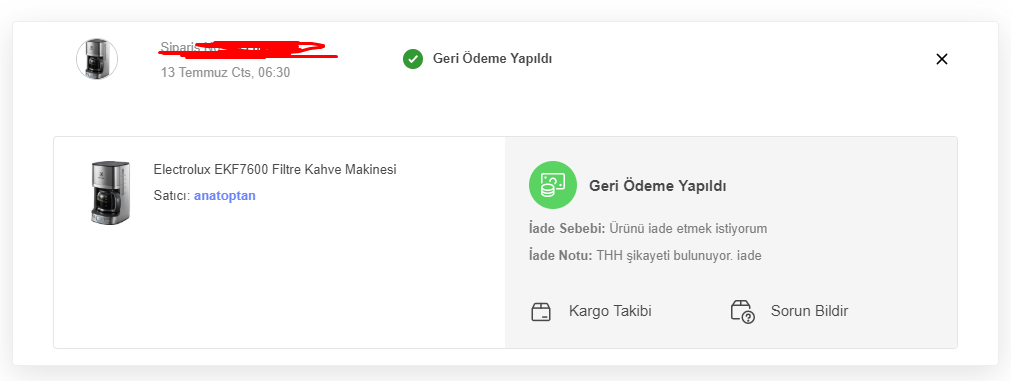Click header status text Geri Ödeme Yapıldı
Image resolution: width=1011 pixels, height=381 pixels.
(x=492, y=59)
